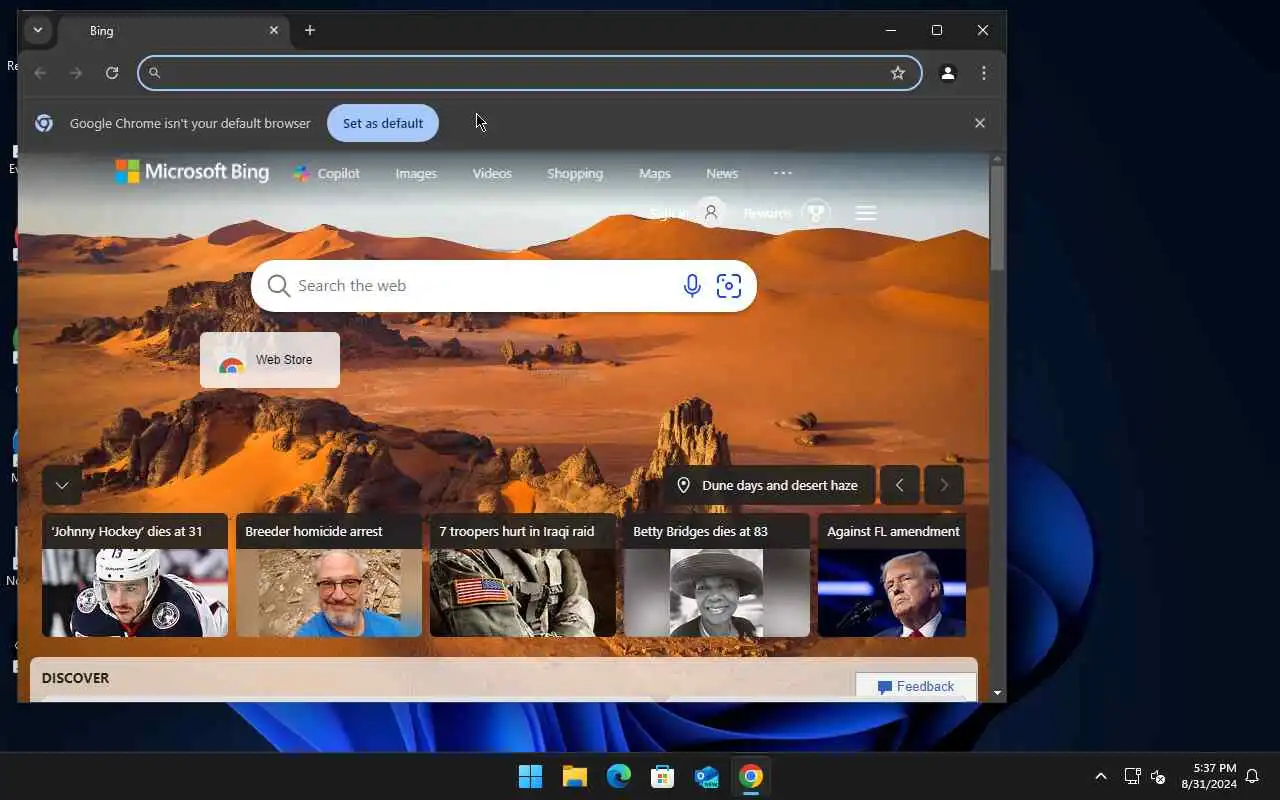Open the clock and date flyout

[1208, 776]
